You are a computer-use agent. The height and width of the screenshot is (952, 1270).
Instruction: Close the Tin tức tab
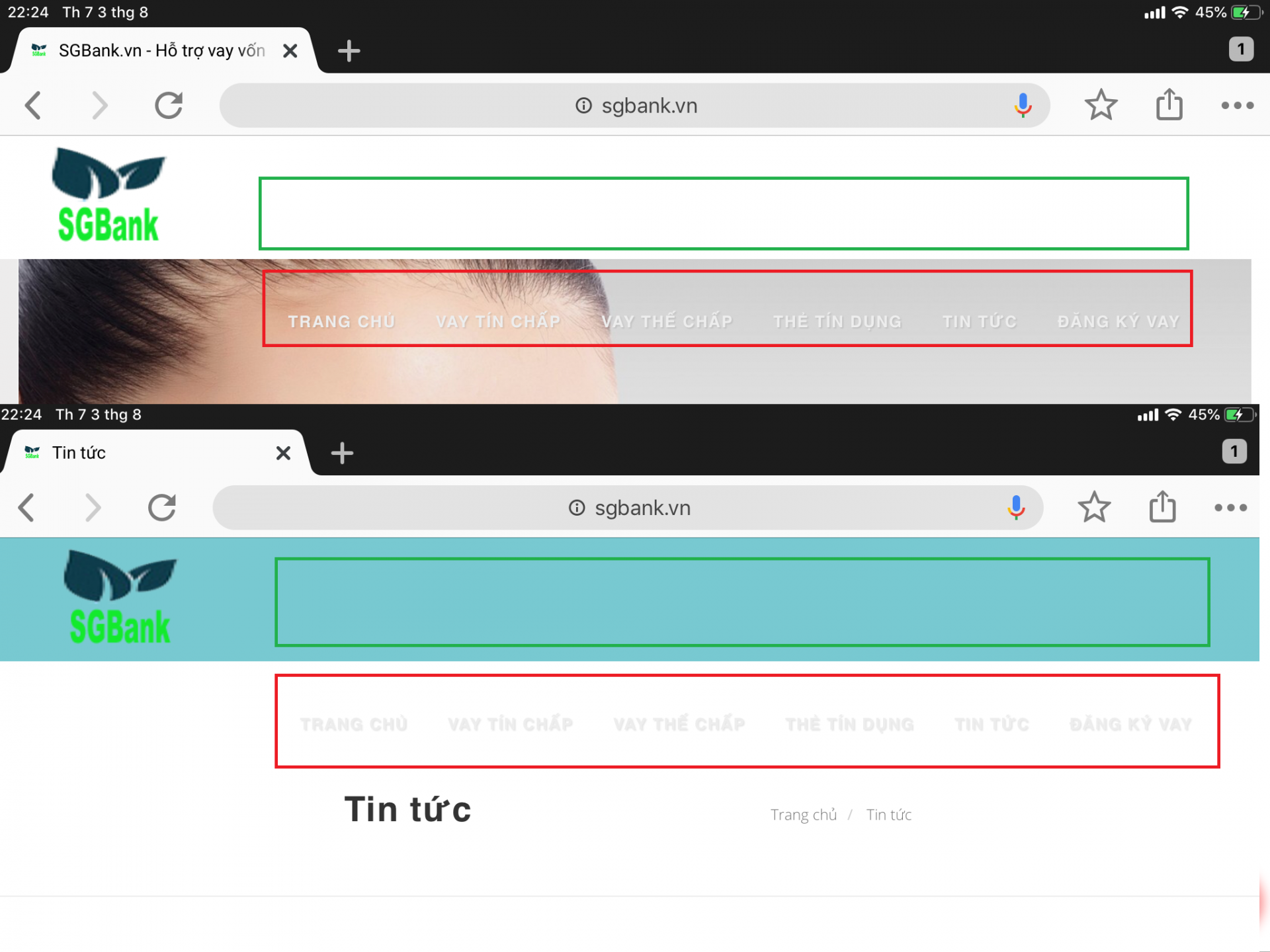coord(283,453)
